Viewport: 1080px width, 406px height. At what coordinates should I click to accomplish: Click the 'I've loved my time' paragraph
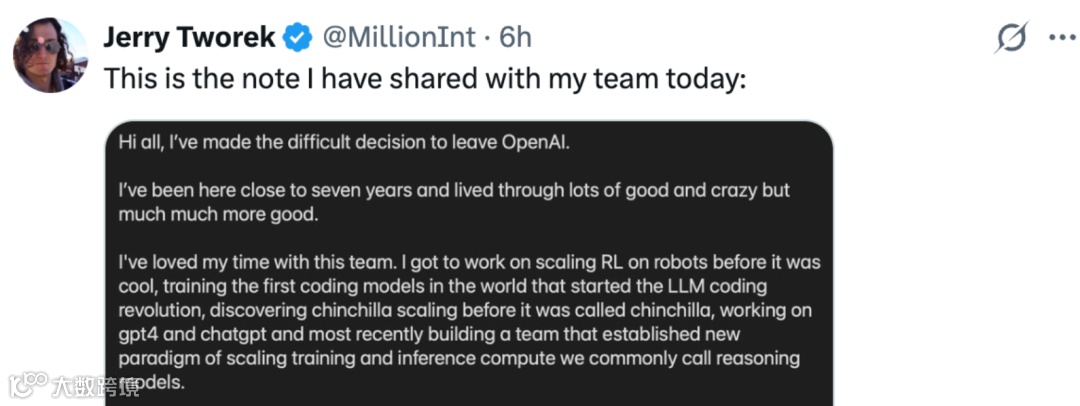468,263
